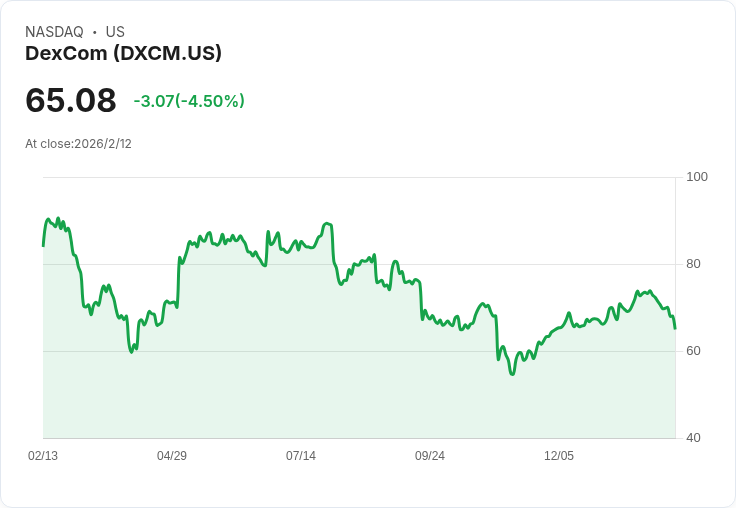Select the 07/14 date on the x-axis
736x508 pixels.
click(x=301, y=455)
